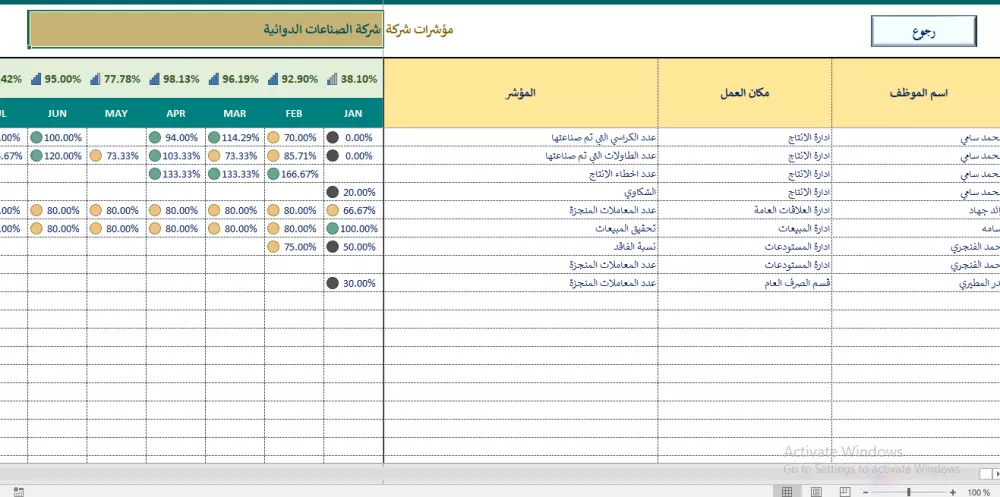Select the تحقيق المبيعات indicator cell
The width and height of the screenshot is (1000, 497).
tap(520, 228)
